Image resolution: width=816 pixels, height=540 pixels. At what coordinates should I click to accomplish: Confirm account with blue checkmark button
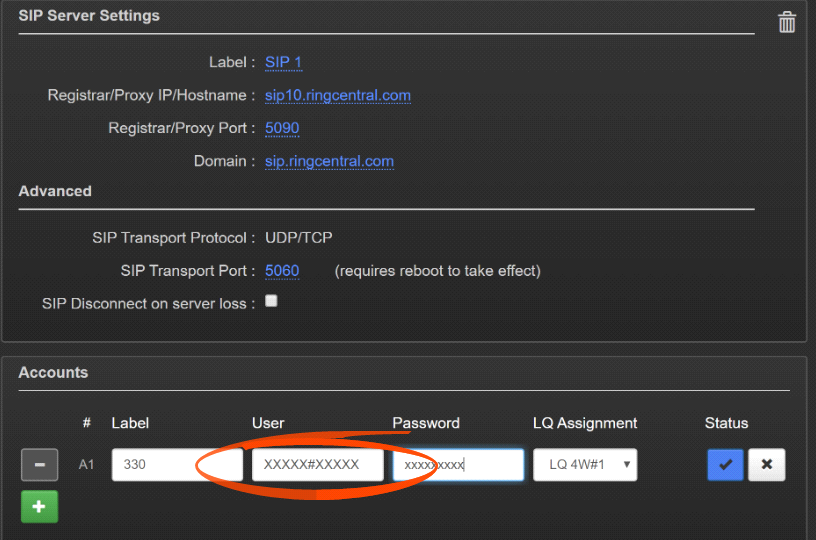coord(725,464)
